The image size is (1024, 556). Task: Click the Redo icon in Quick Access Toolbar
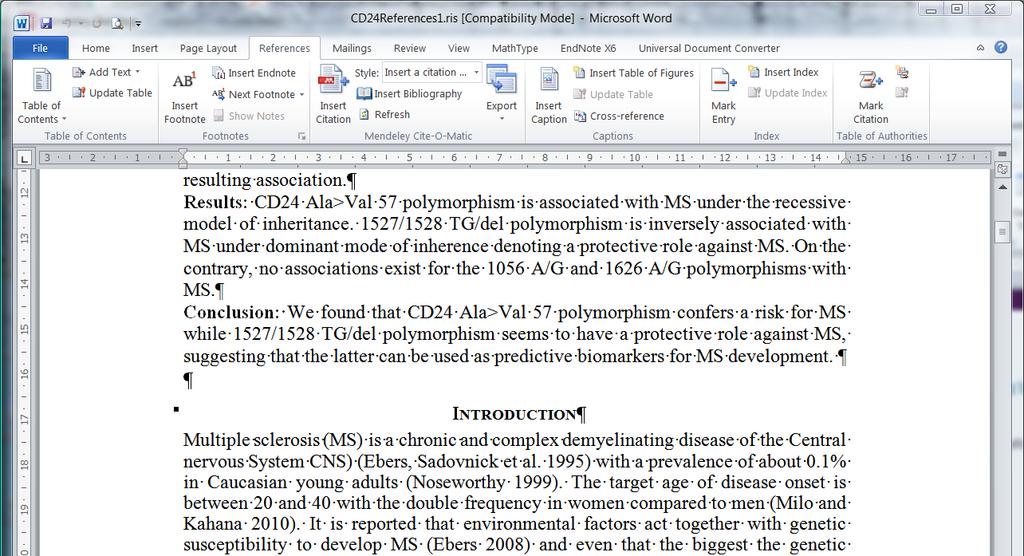coord(97,24)
